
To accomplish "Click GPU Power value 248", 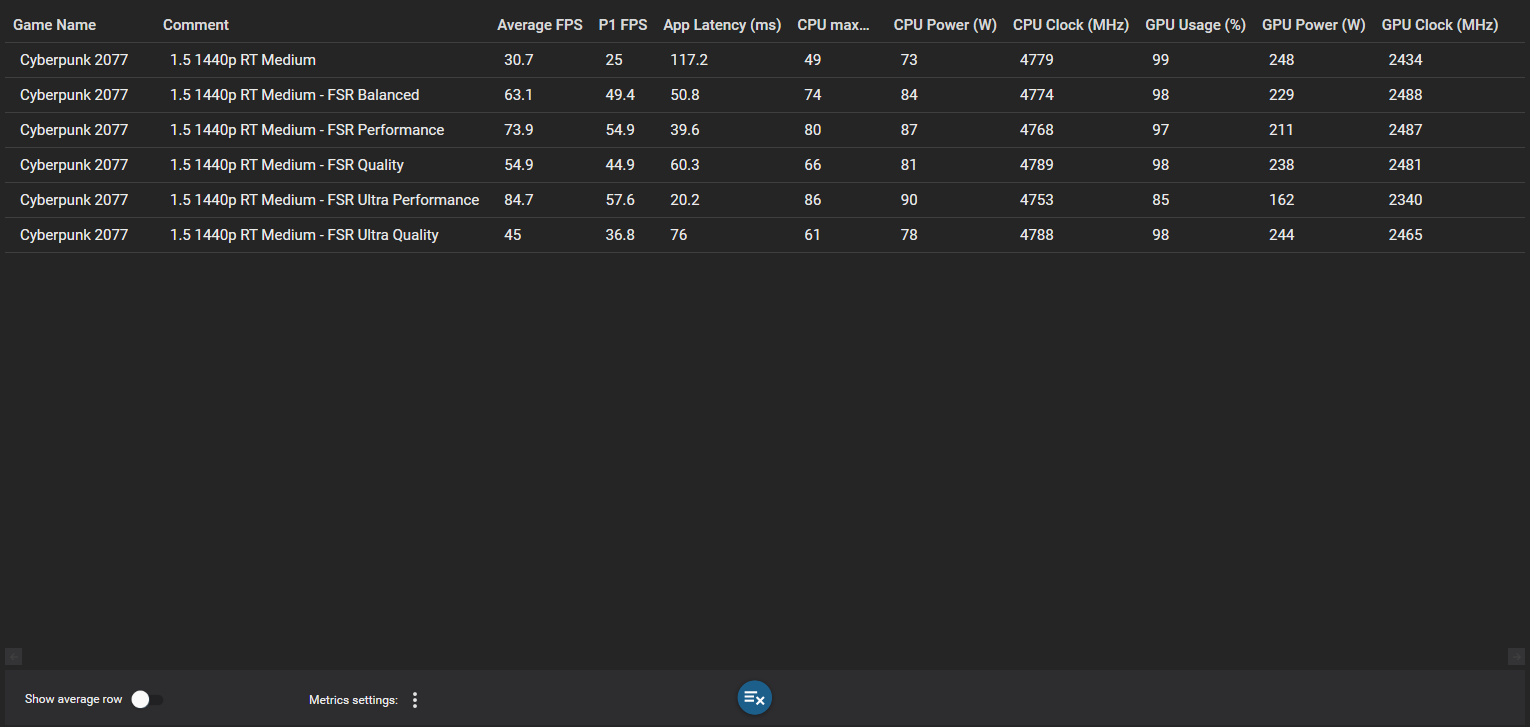I will point(1282,60).
